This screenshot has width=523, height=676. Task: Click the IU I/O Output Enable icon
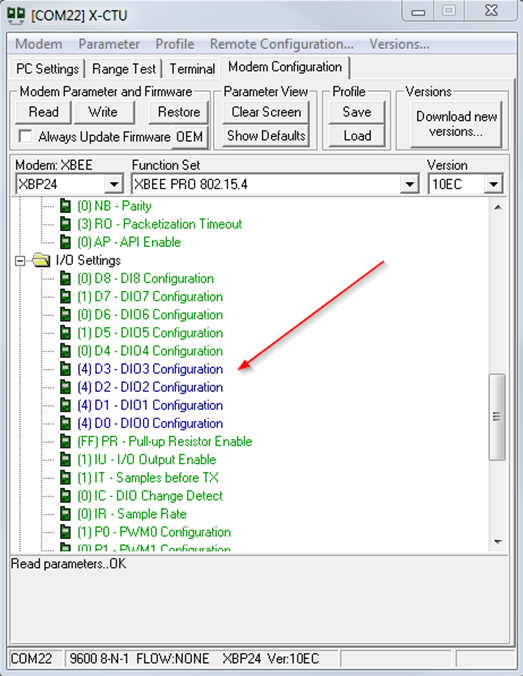[65, 460]
